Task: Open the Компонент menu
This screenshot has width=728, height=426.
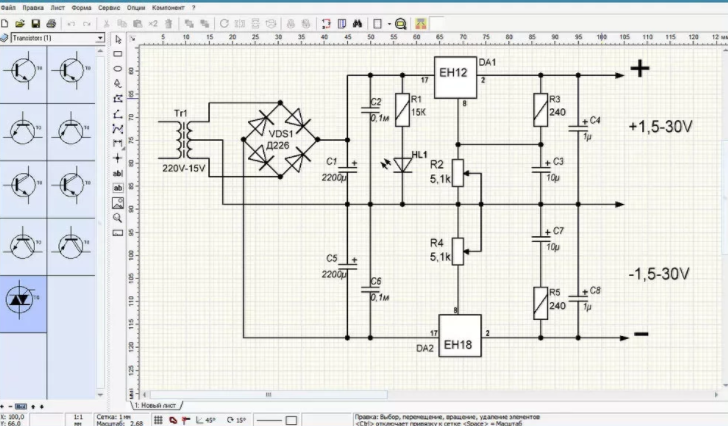Action: click(x=168, y=7)
